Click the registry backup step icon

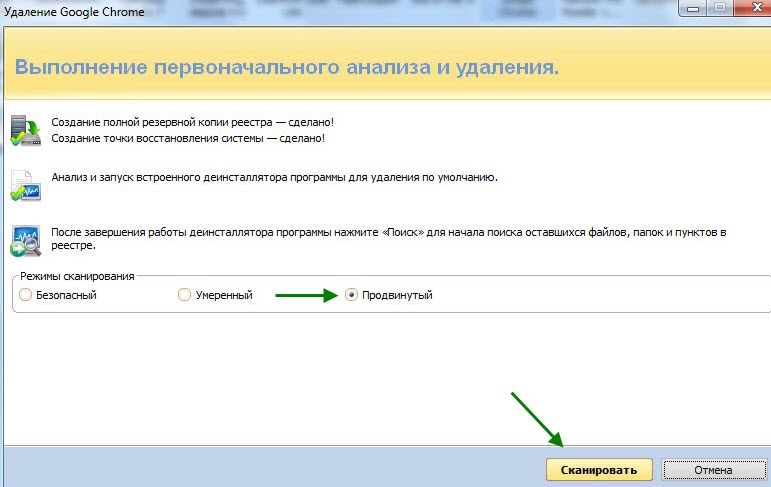pyautogui.click(x=22, y=130)
